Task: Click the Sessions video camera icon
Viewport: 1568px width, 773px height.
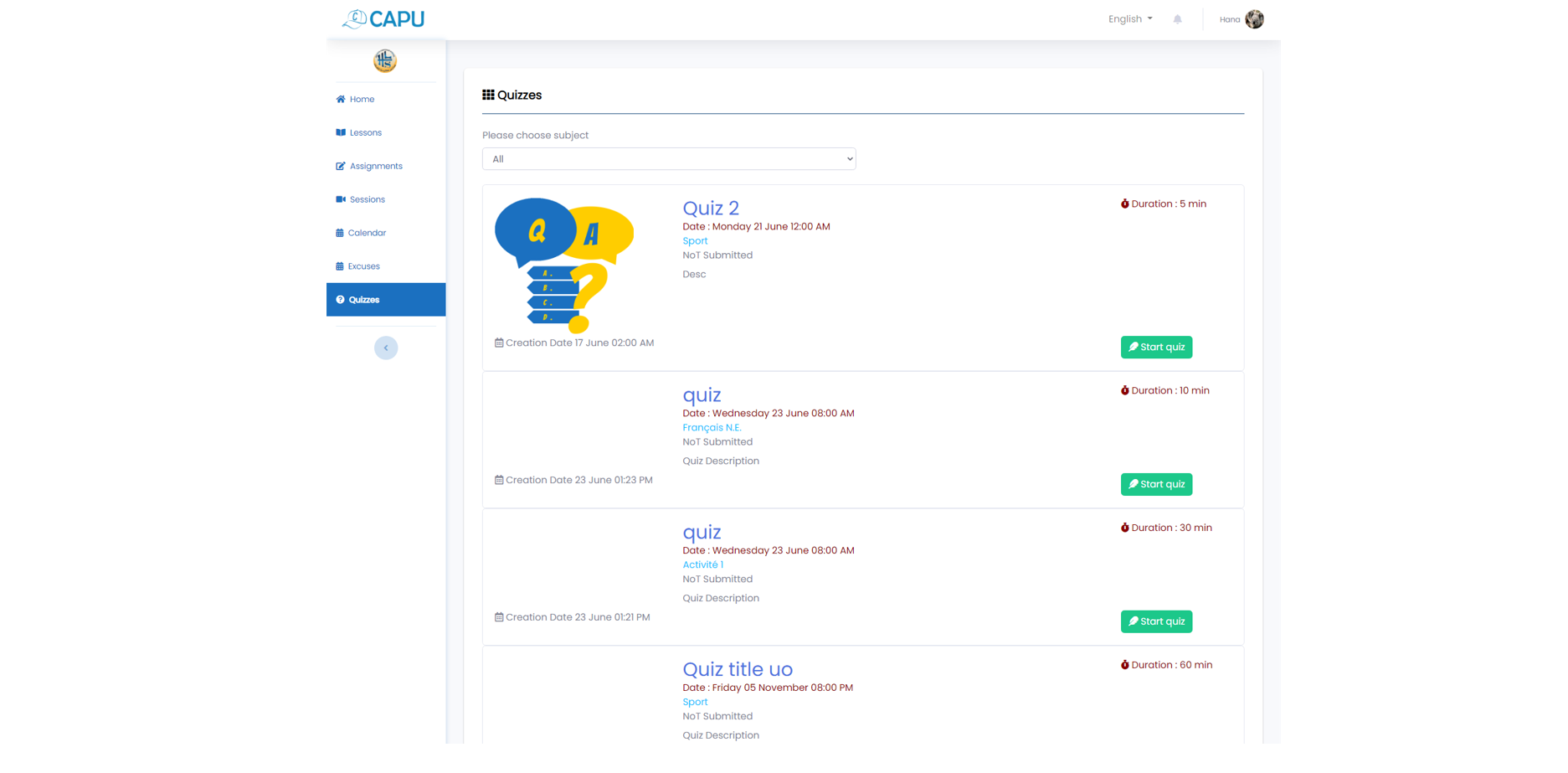Action: (341, 199)
